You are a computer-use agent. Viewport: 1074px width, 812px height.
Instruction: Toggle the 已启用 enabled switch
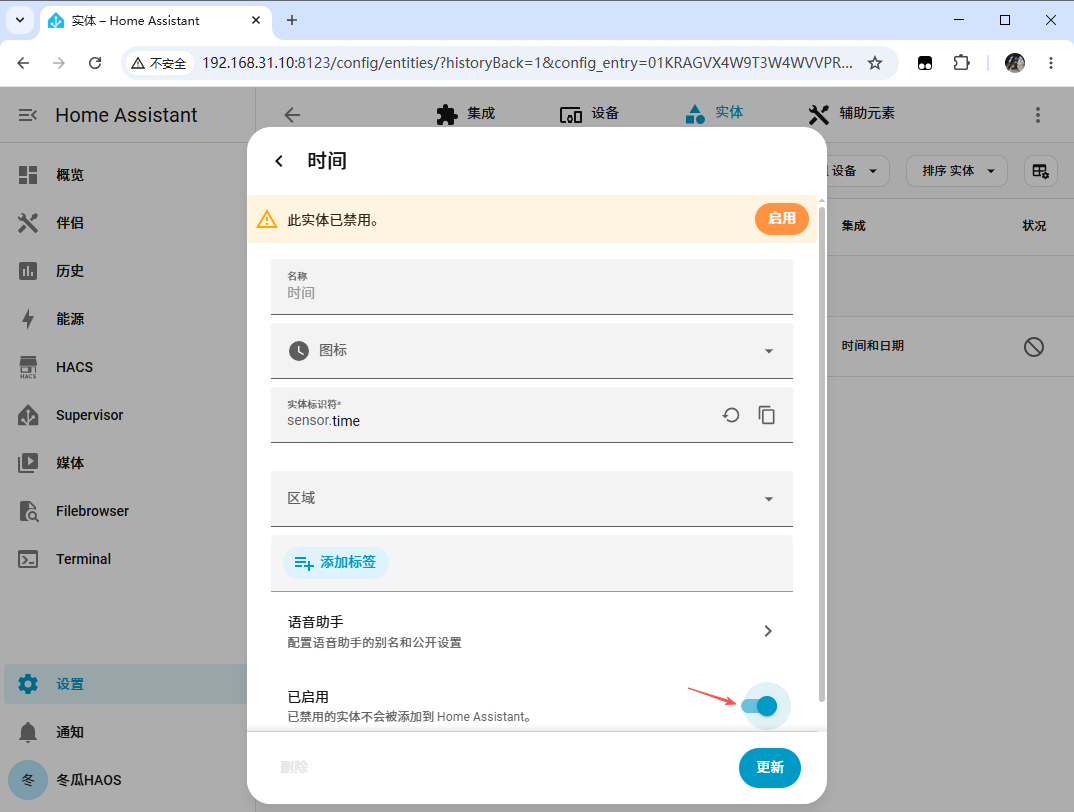point(759,706)
